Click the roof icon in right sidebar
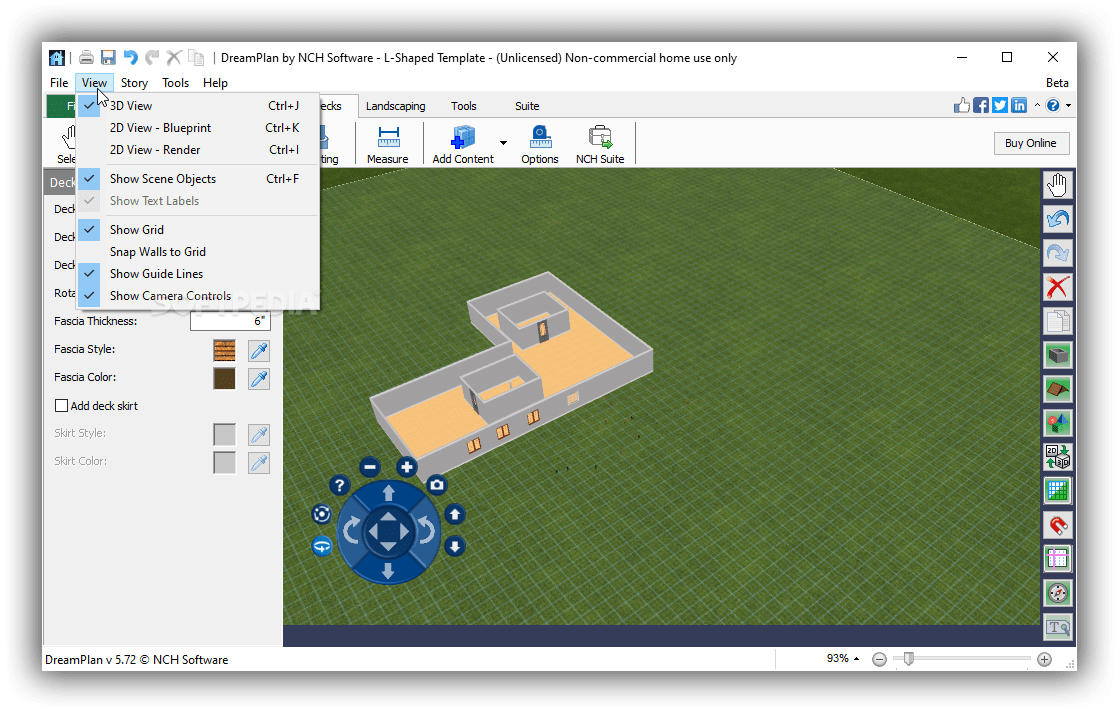 (x=1057, y=389)
